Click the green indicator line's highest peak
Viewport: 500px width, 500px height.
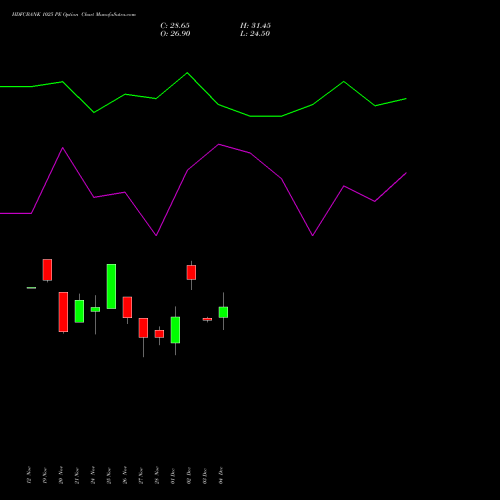tap(187, 73)
